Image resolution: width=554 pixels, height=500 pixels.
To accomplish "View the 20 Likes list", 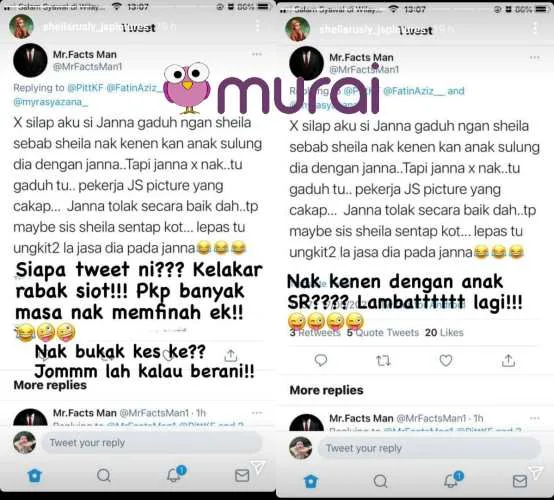I will click(444, 333).
